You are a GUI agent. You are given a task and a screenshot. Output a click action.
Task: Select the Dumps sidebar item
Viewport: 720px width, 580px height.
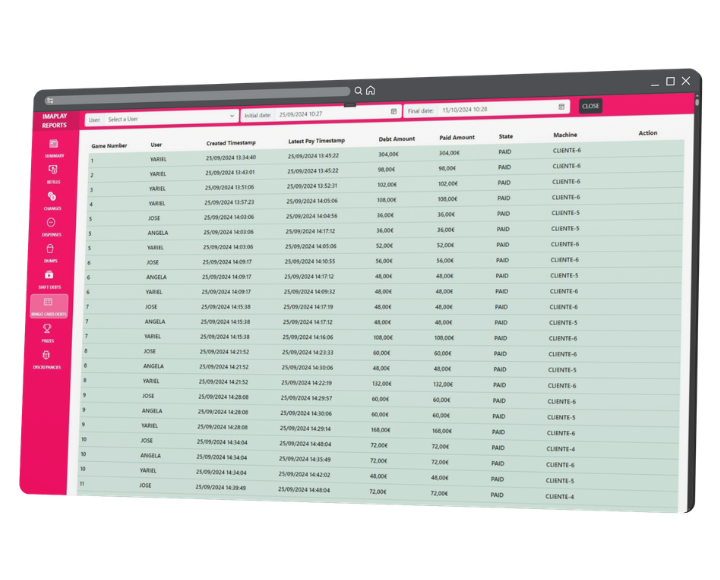[x=50, y=253]
